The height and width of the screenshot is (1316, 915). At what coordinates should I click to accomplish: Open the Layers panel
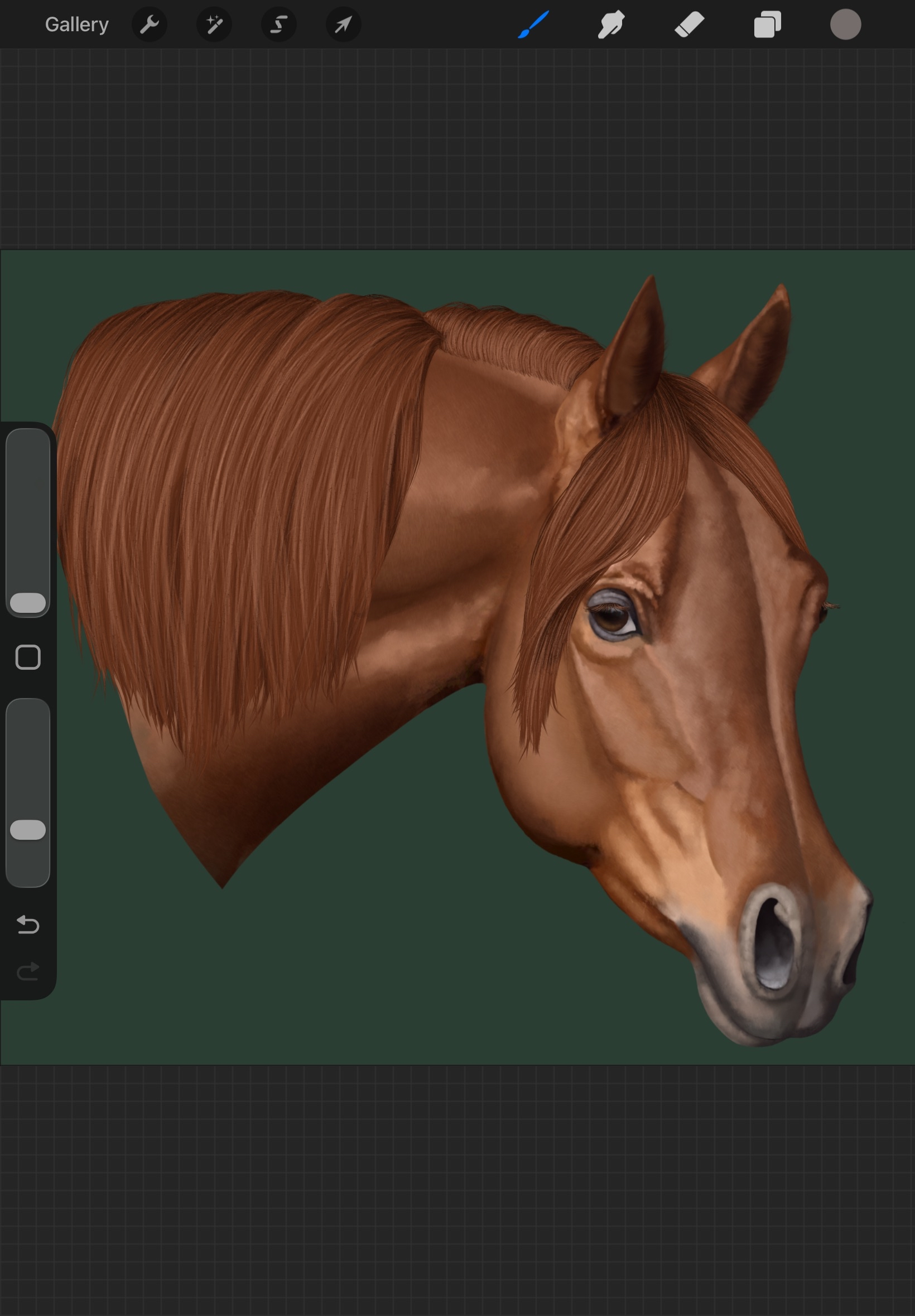click(x=767, y=25)
